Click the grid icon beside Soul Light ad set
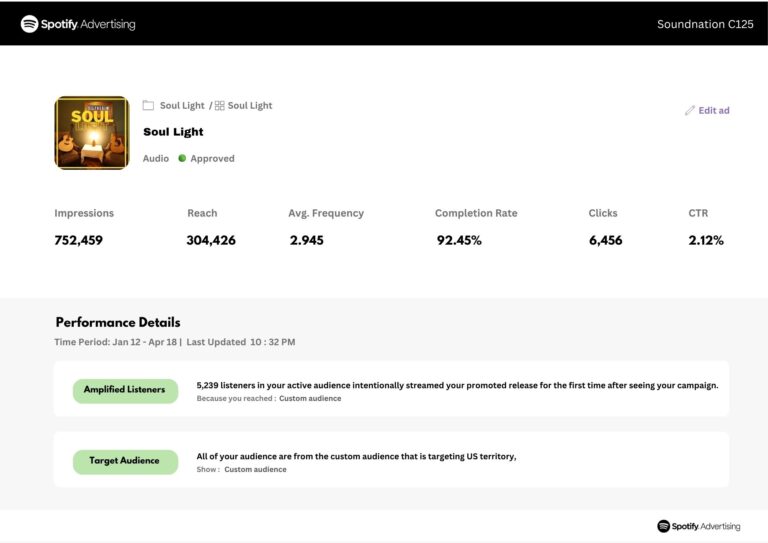Screen dimensions: 768x543 coord(219,105)
